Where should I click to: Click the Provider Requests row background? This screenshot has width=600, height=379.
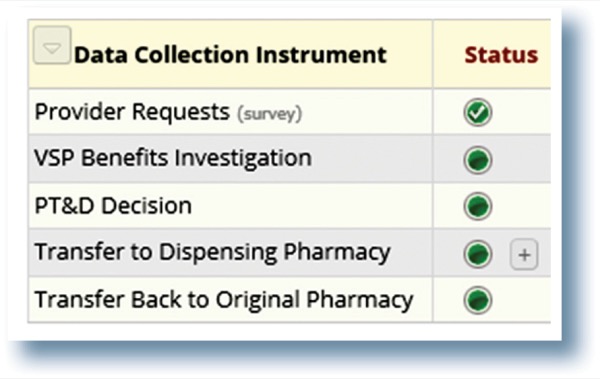[290, 112]
